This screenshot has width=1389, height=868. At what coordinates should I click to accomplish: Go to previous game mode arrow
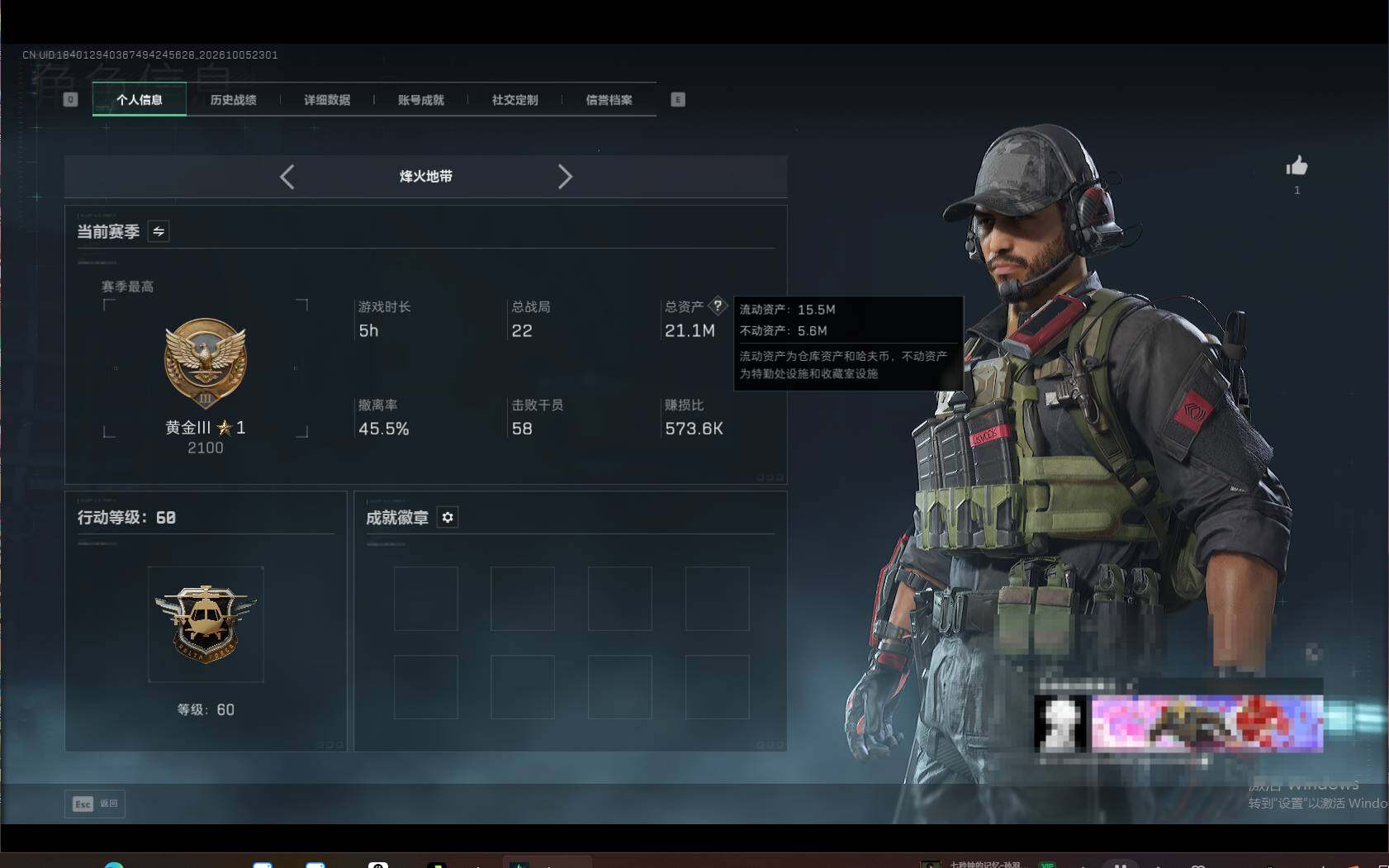pyautogui.click(x=287, y=177)
